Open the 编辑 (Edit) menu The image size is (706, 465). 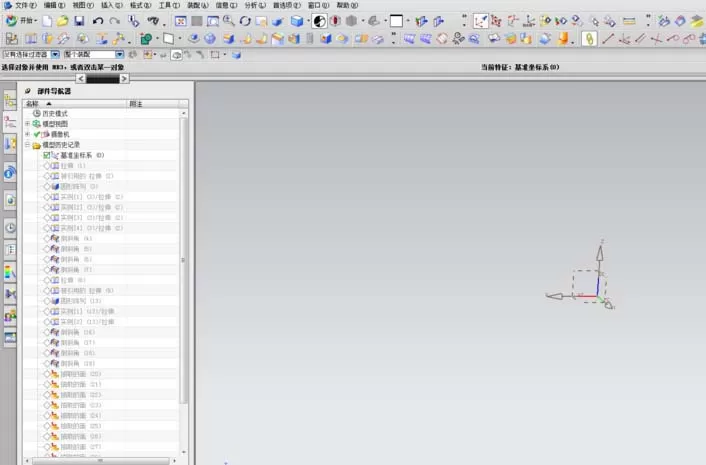pos(54,5)
